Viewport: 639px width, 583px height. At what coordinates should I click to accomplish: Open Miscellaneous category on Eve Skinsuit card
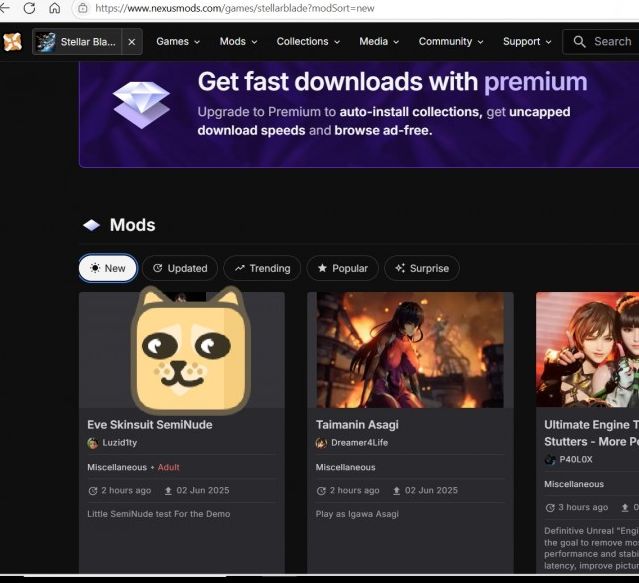pos(117,467)
